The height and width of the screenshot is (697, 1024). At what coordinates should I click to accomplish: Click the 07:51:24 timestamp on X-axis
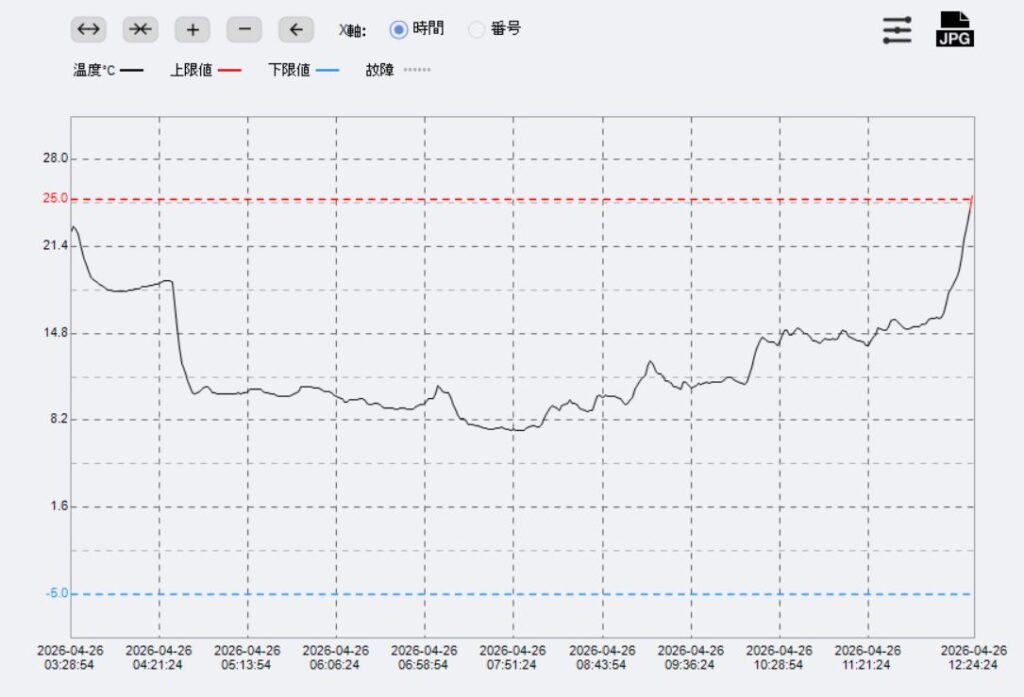513,657
